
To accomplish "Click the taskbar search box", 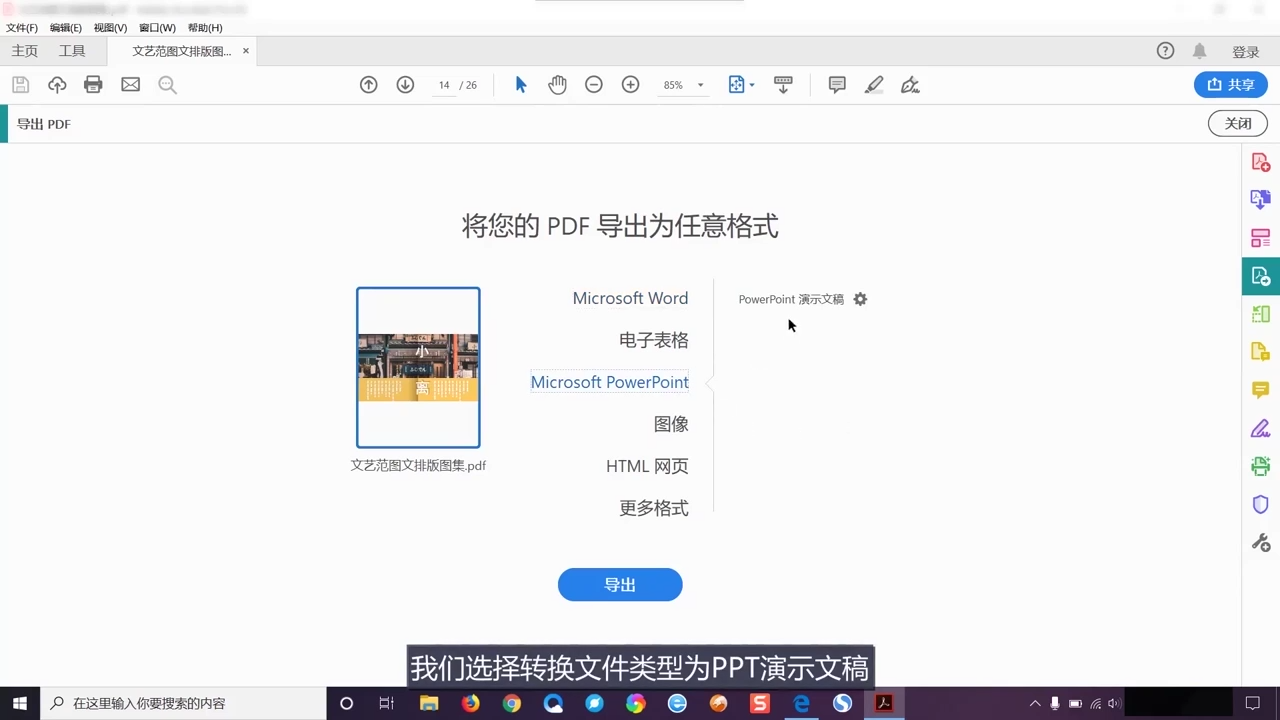I will (183, 703).
